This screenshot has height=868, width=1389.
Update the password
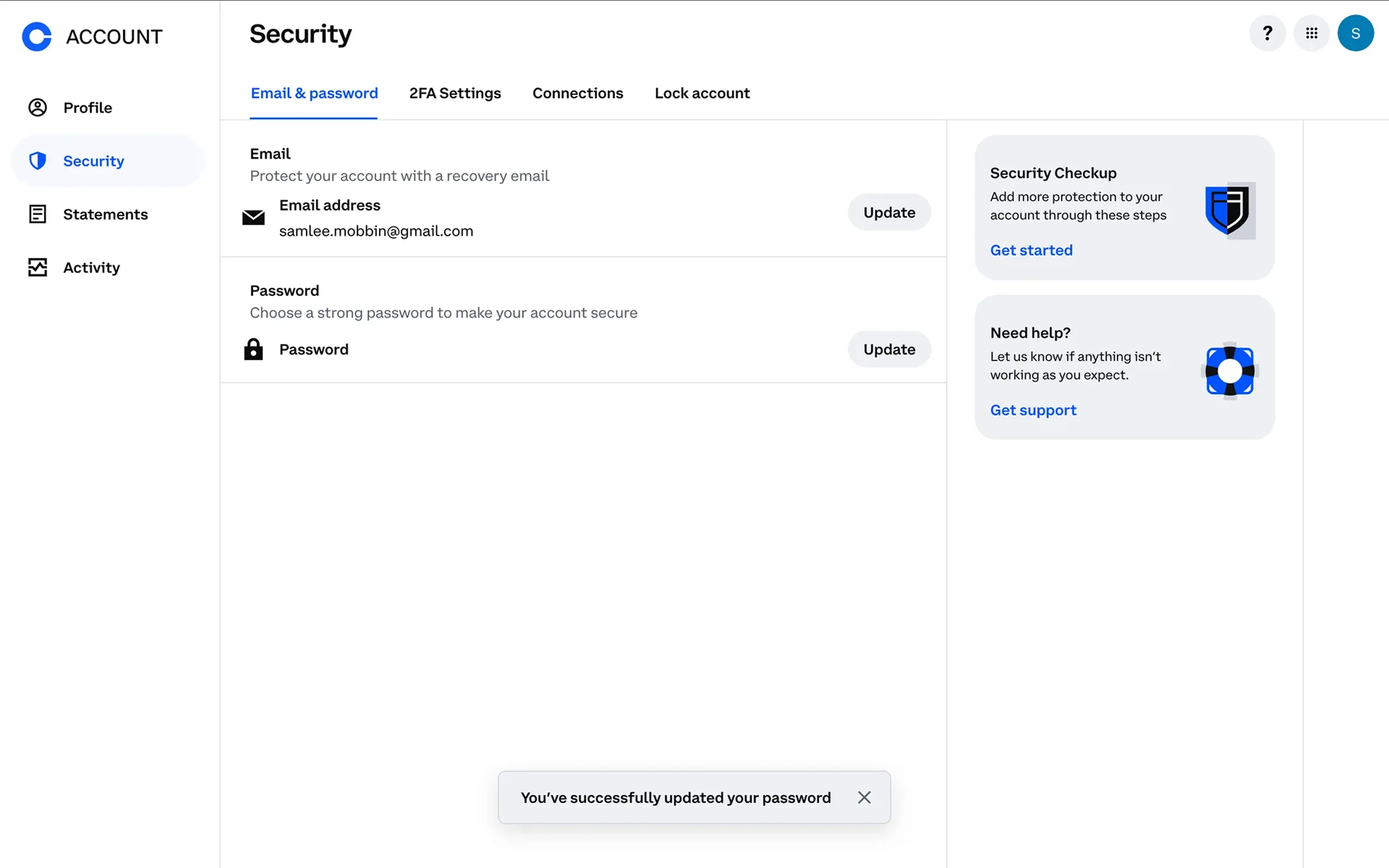click(888, 349)
